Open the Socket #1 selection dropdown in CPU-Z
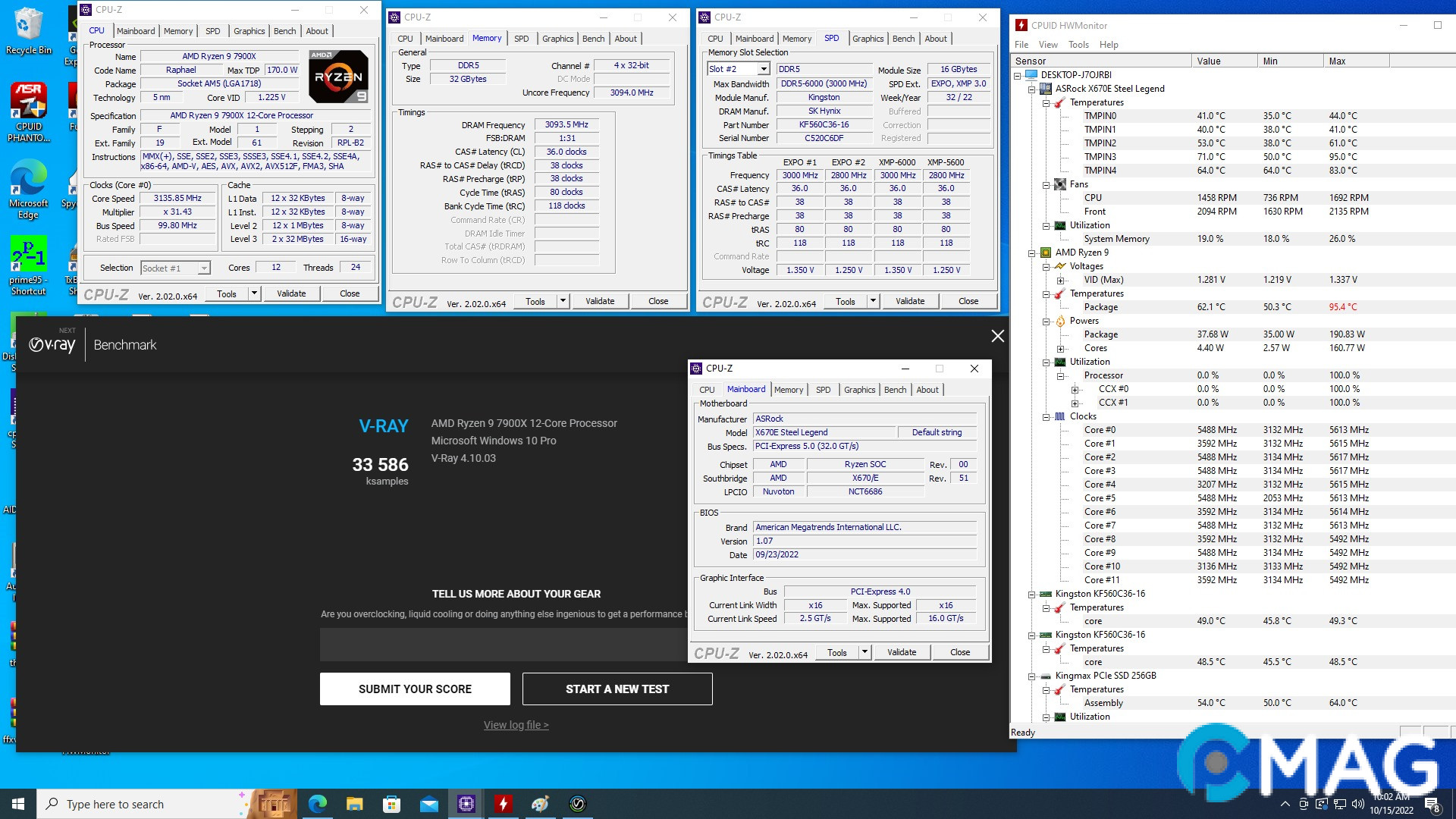Viewport: 1456px width, 819px height. pyautogui.click(x=202, y=268)
